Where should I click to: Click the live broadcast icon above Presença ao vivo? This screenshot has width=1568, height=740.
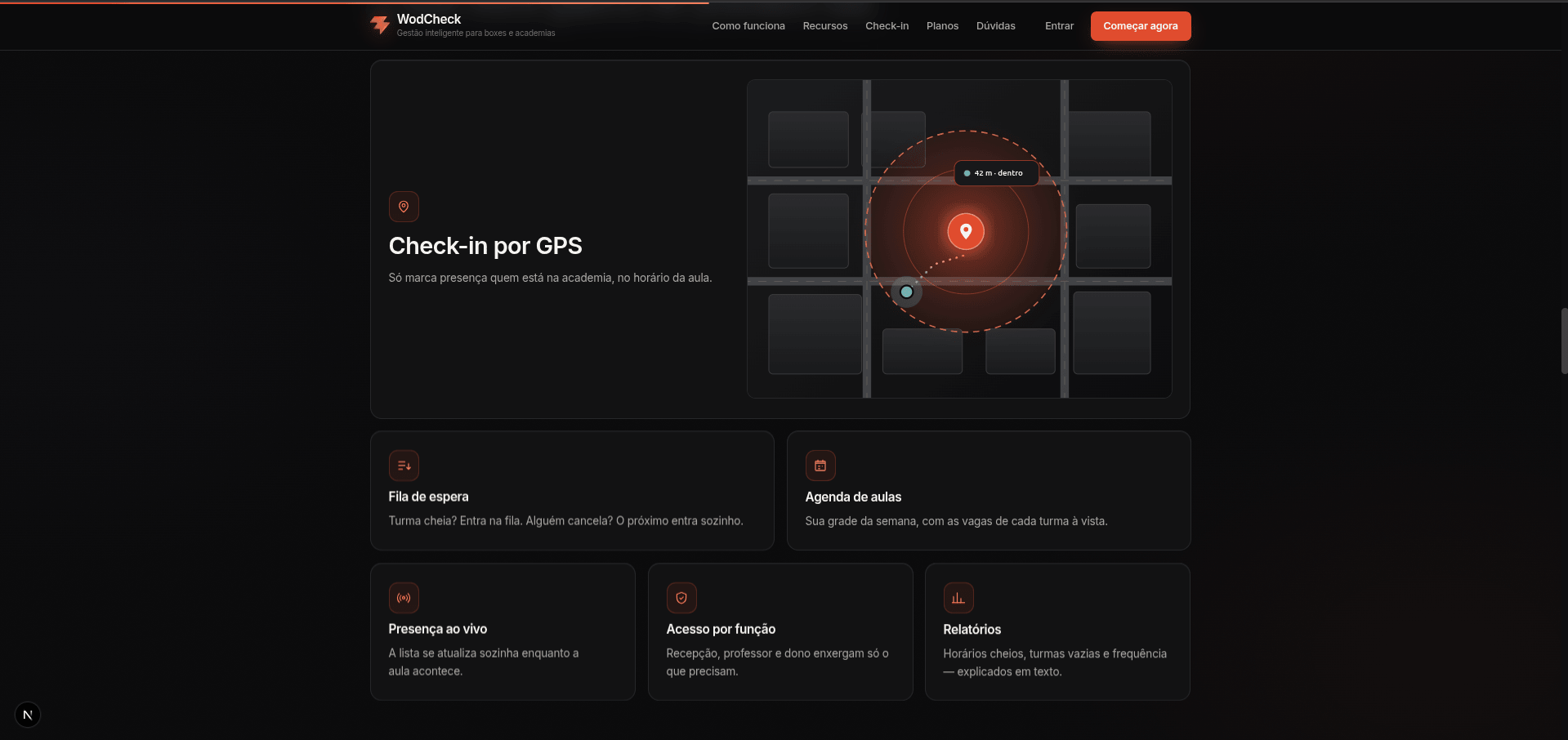pos(404,598)
